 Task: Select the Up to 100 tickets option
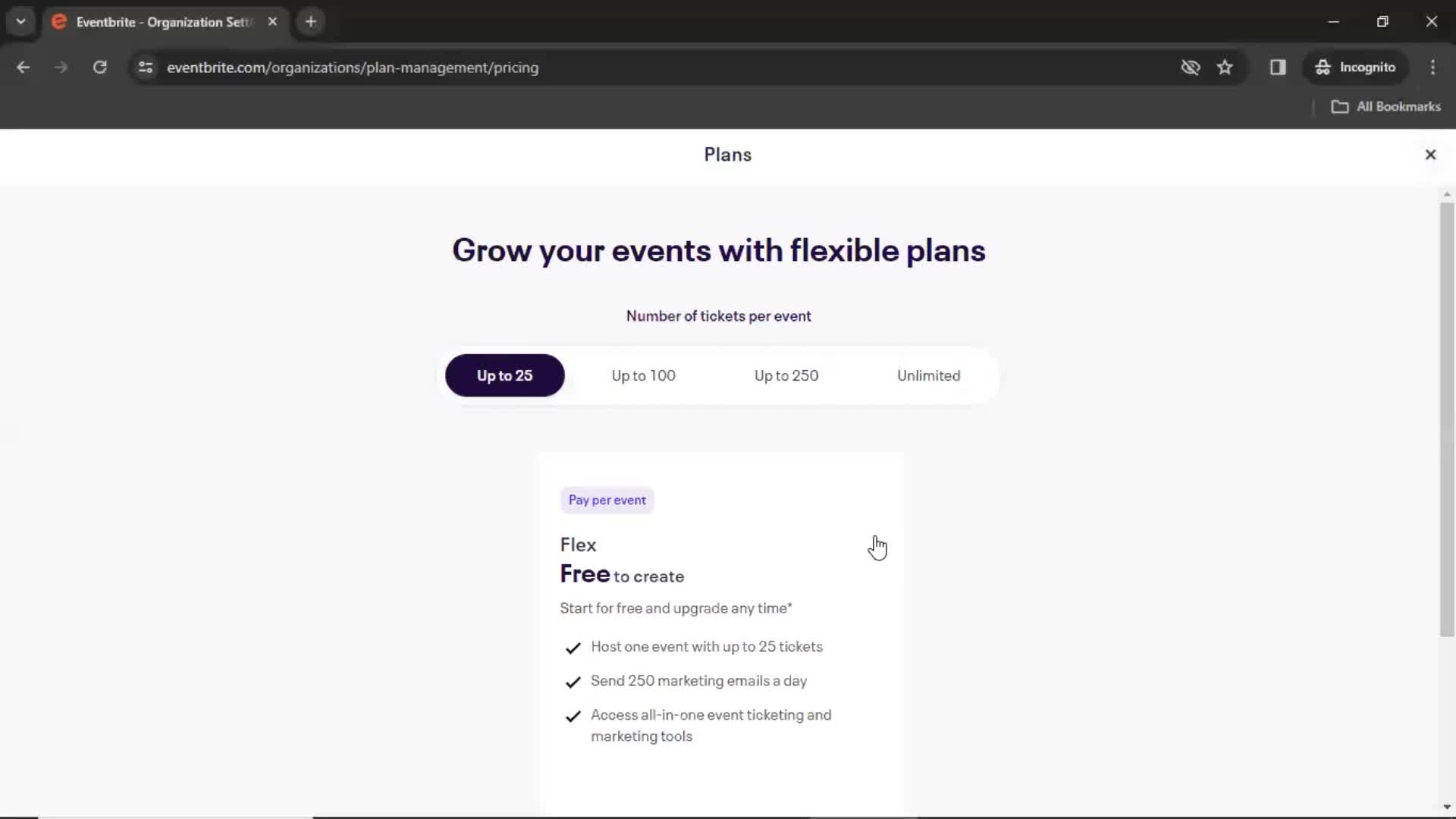click(643, 375)
